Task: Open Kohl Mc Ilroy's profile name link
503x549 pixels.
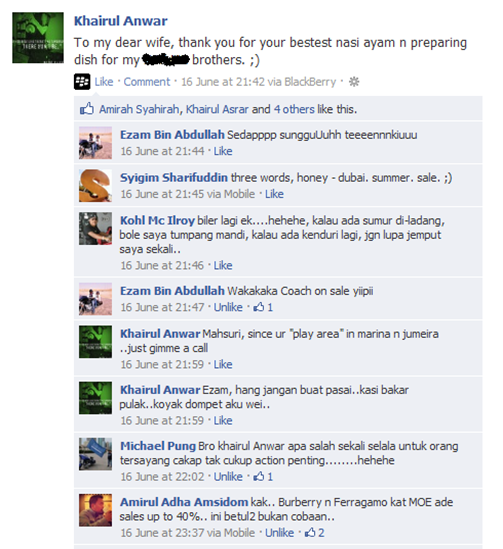Action: pos(157,221)
